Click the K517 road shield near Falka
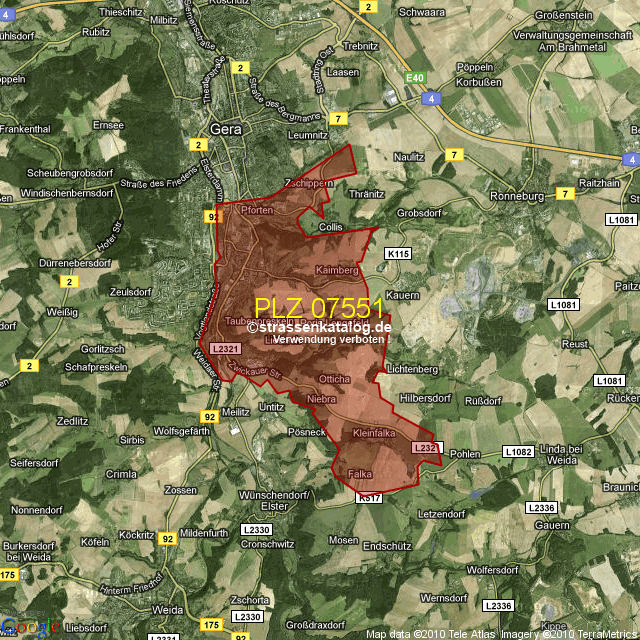This screenshot has width=640, height=640. 369,497
